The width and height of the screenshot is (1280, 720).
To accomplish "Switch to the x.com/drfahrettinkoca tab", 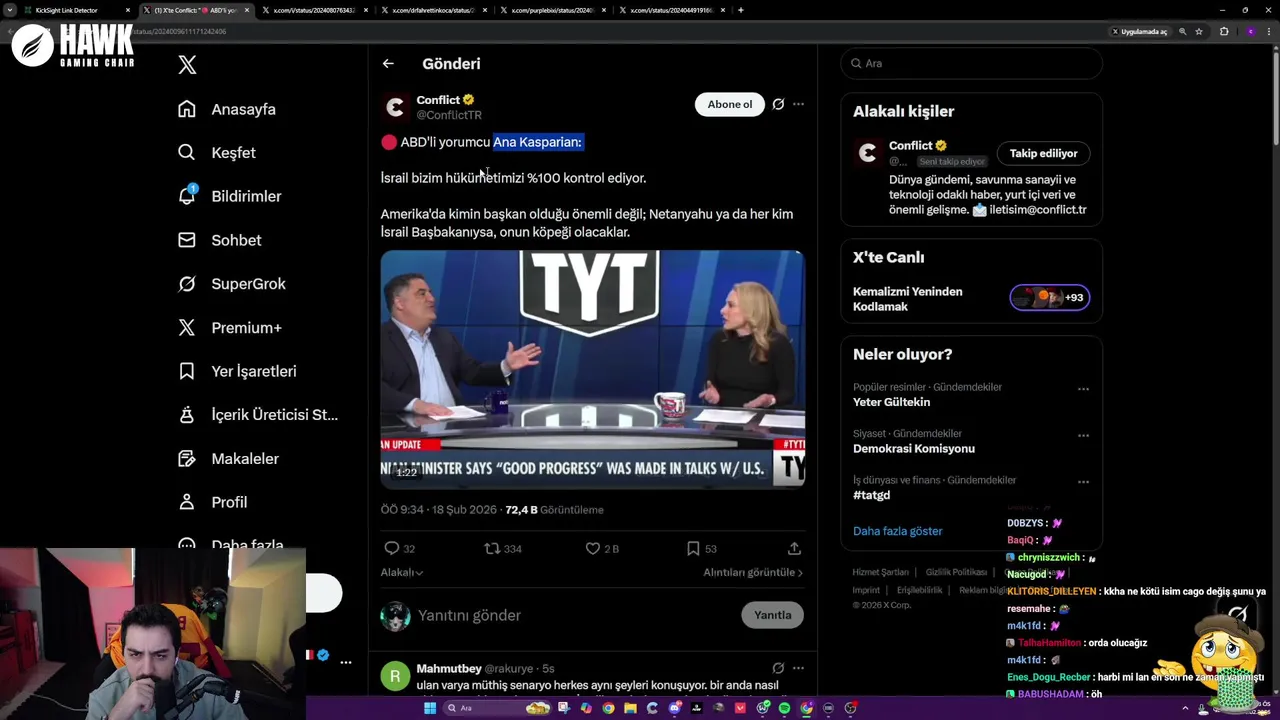I will click(432, 10).
